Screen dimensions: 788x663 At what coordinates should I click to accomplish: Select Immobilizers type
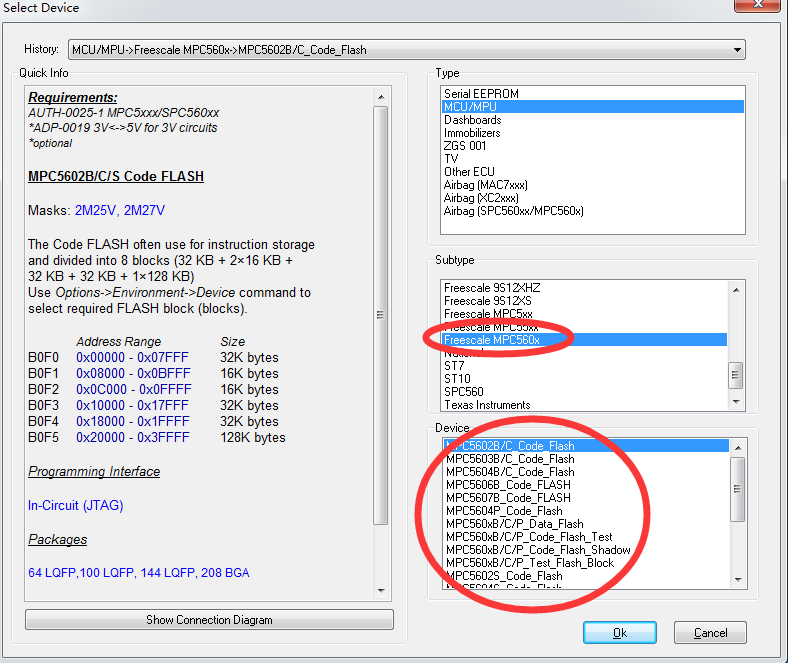pyautogui.click(x=474, y=133)
